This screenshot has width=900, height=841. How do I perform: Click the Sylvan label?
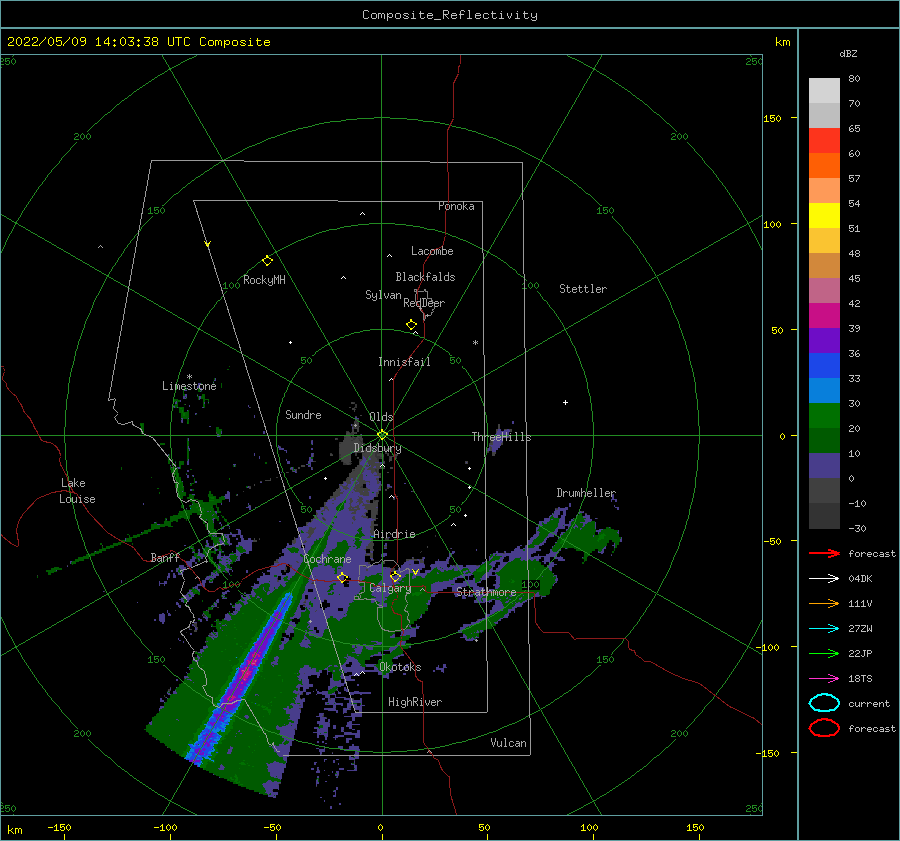click(x=383, y=295)
